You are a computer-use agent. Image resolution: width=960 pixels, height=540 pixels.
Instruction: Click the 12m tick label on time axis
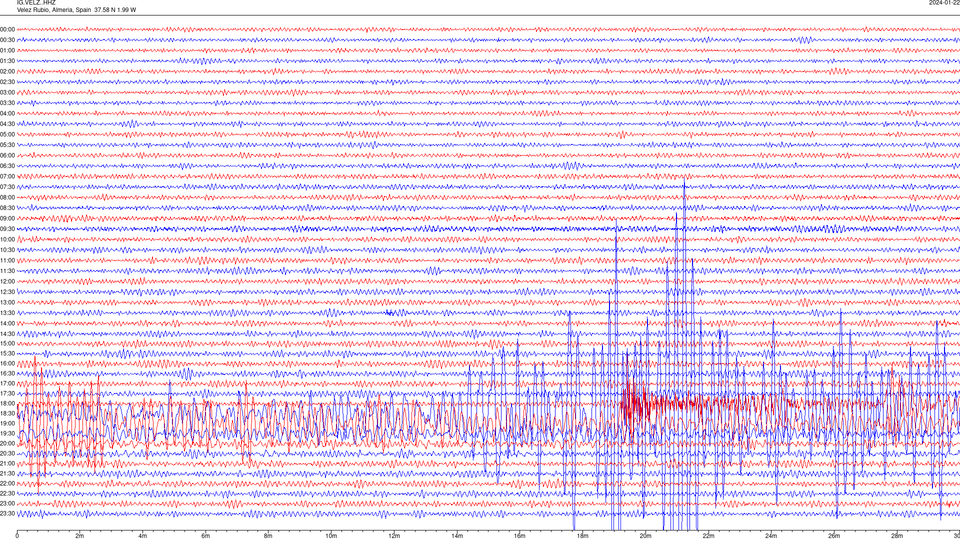[394, 536]
